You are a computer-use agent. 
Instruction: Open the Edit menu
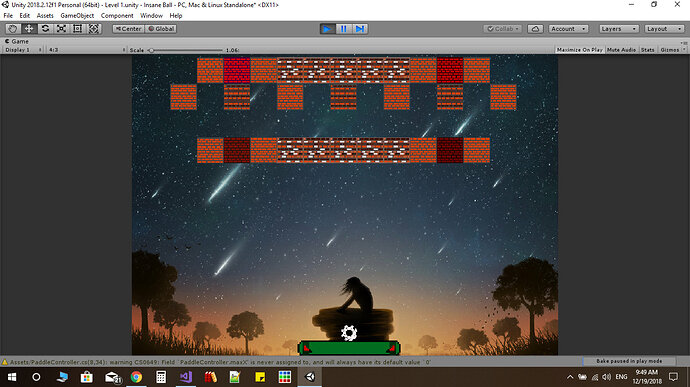click(25, 15)
